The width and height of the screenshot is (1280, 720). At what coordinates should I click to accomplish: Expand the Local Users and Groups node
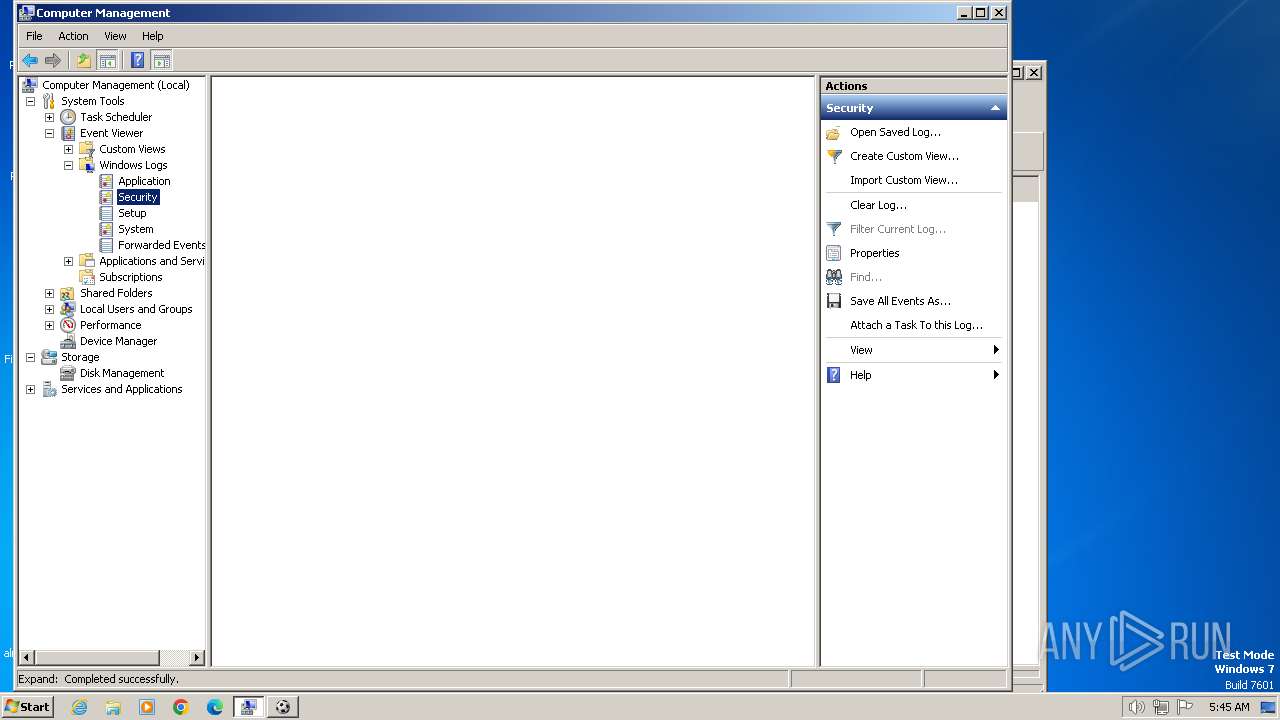[x=49, y=309]
